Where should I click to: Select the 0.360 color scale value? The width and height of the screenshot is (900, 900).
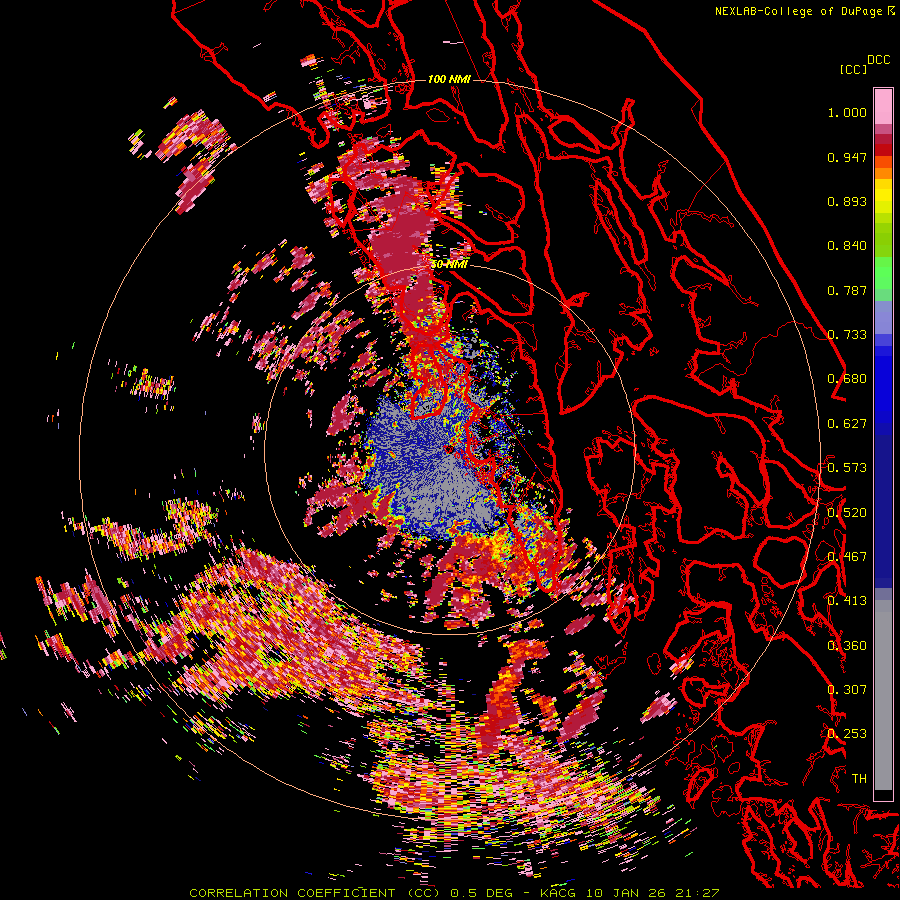(x=847, y=646)
